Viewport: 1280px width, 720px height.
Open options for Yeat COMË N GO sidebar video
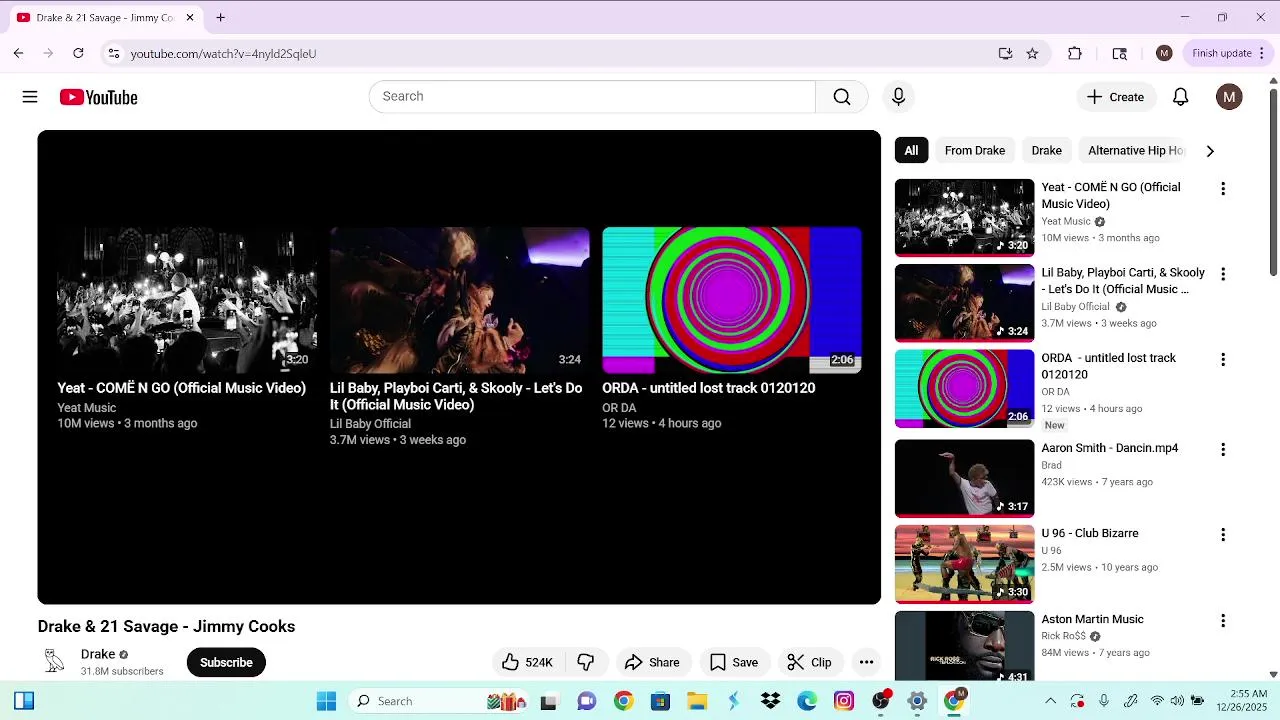point(1222,189)
